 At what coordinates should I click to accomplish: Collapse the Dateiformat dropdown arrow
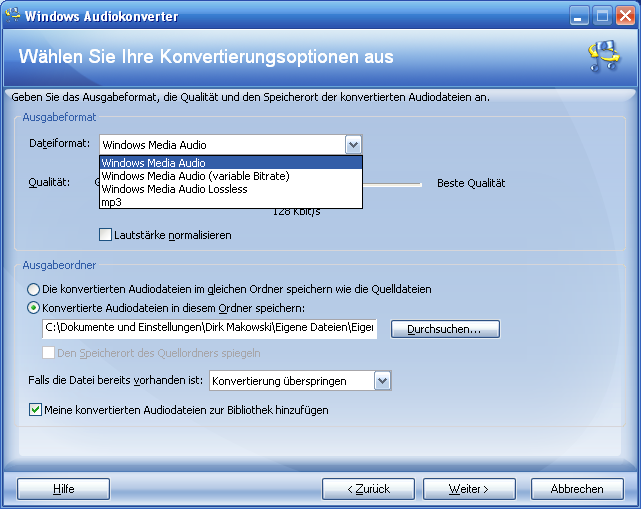pos(353,145)
